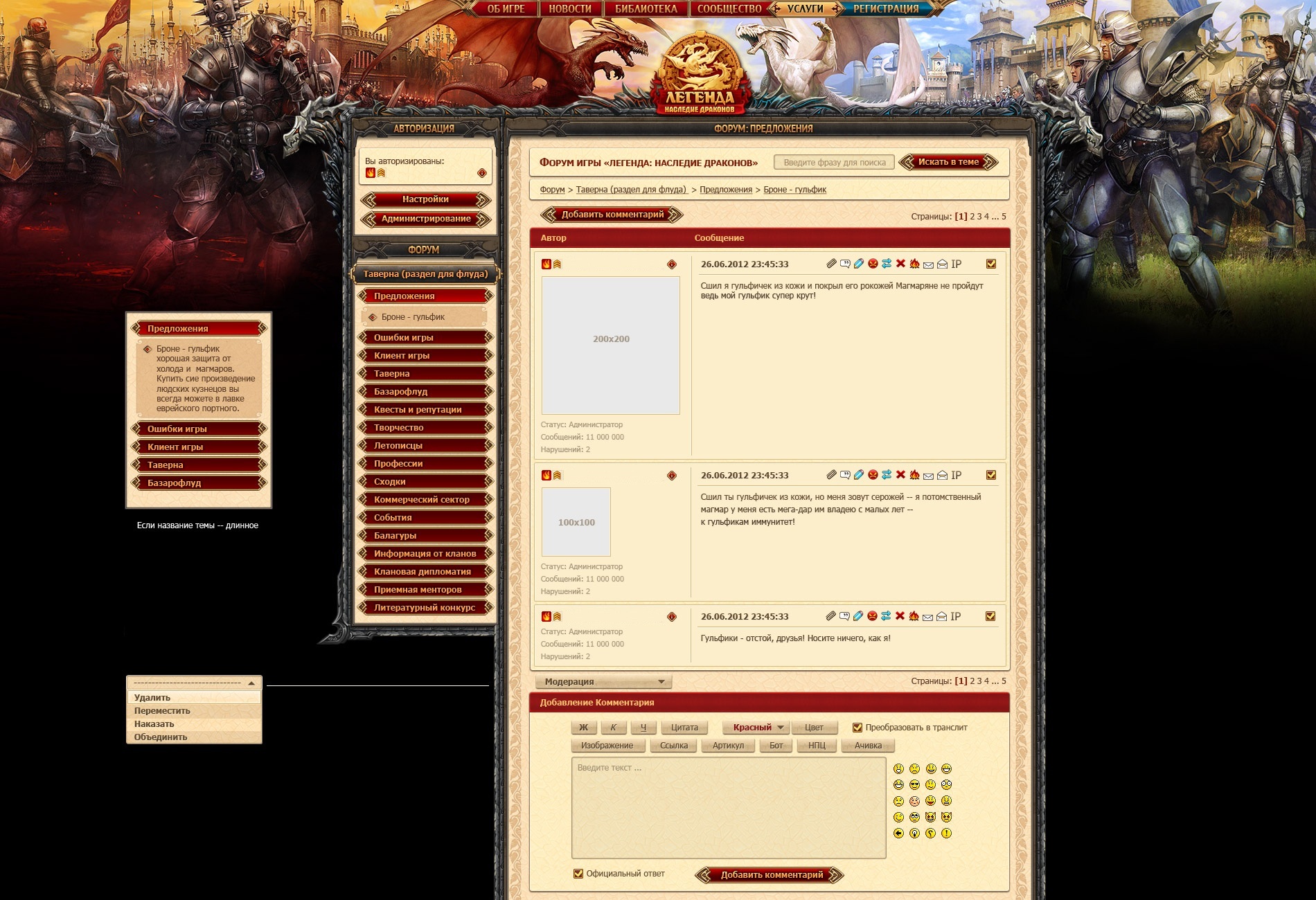Open the 'Модерация' dropdown
The width and height of the screenshot is (1316, 900).
[603, 682]
